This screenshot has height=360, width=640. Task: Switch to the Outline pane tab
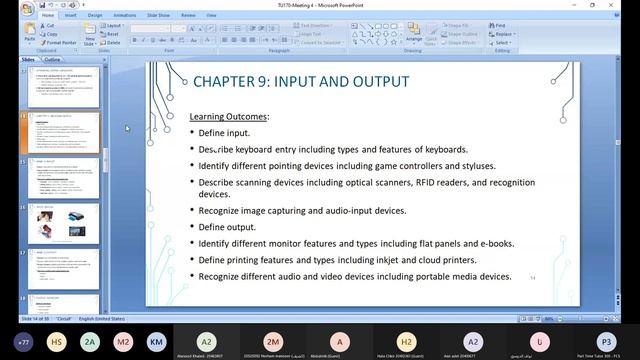pyautogui.click(x=52, y=60)
